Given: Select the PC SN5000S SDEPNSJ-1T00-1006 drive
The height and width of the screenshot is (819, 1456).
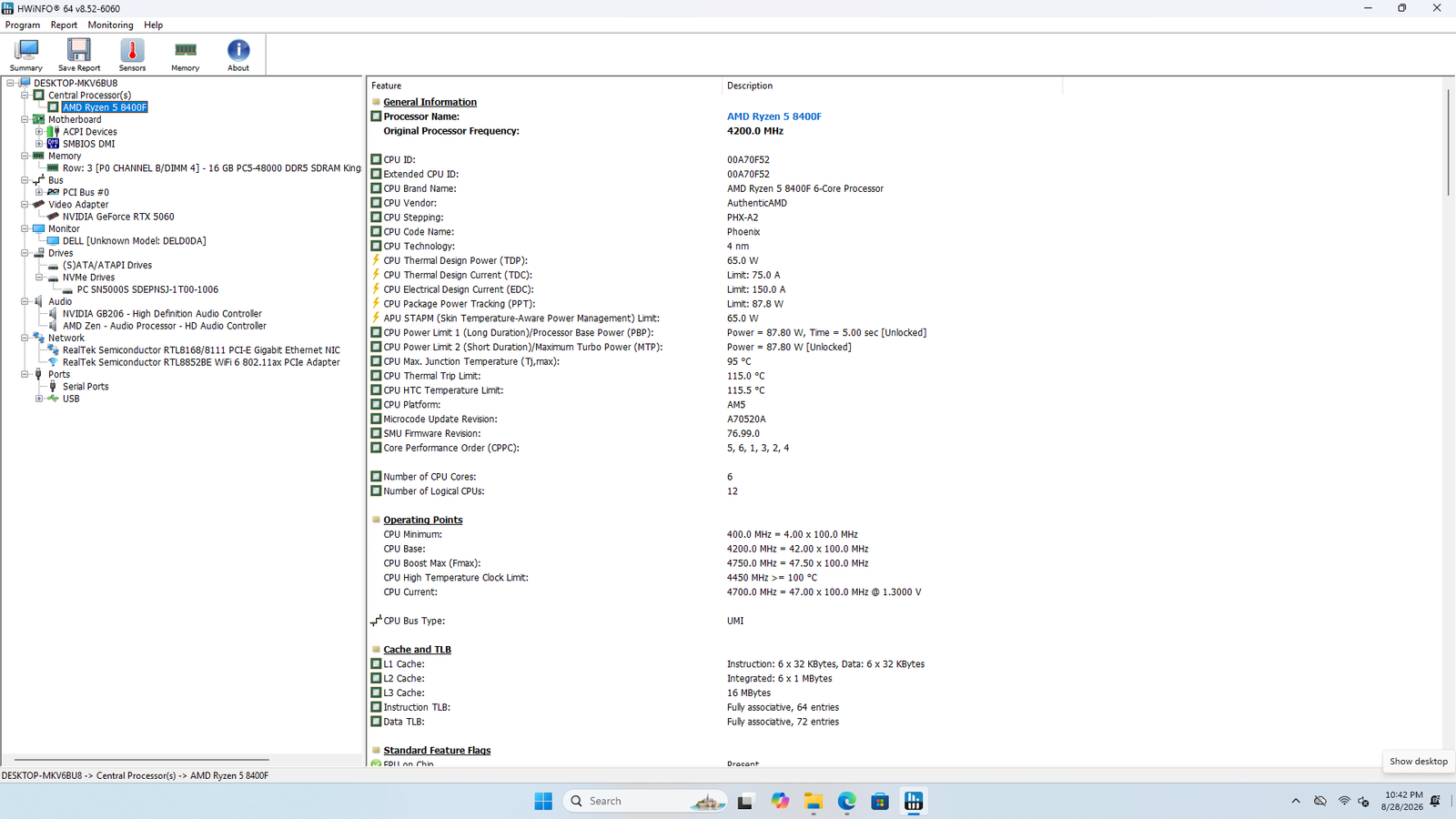Looking at the screenshot, I should (x=147, y=289).
